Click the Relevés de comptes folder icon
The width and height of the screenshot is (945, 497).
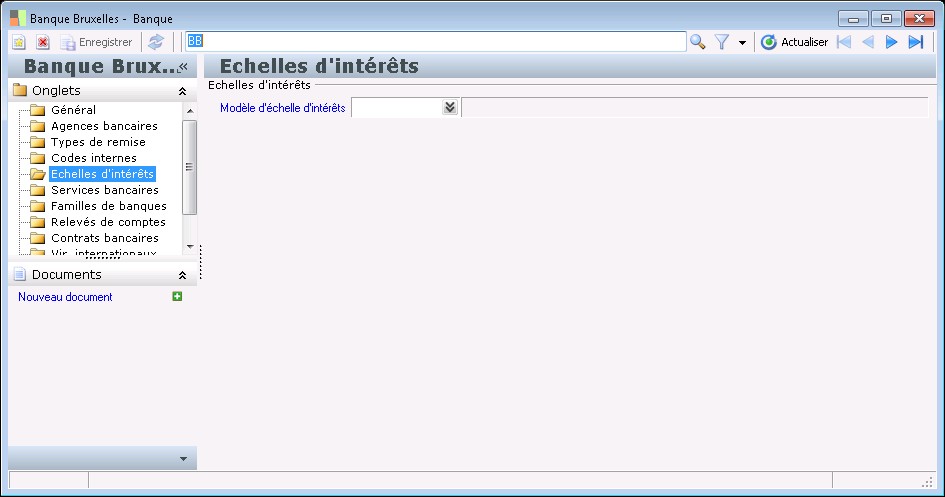click(x=38, y=222)
